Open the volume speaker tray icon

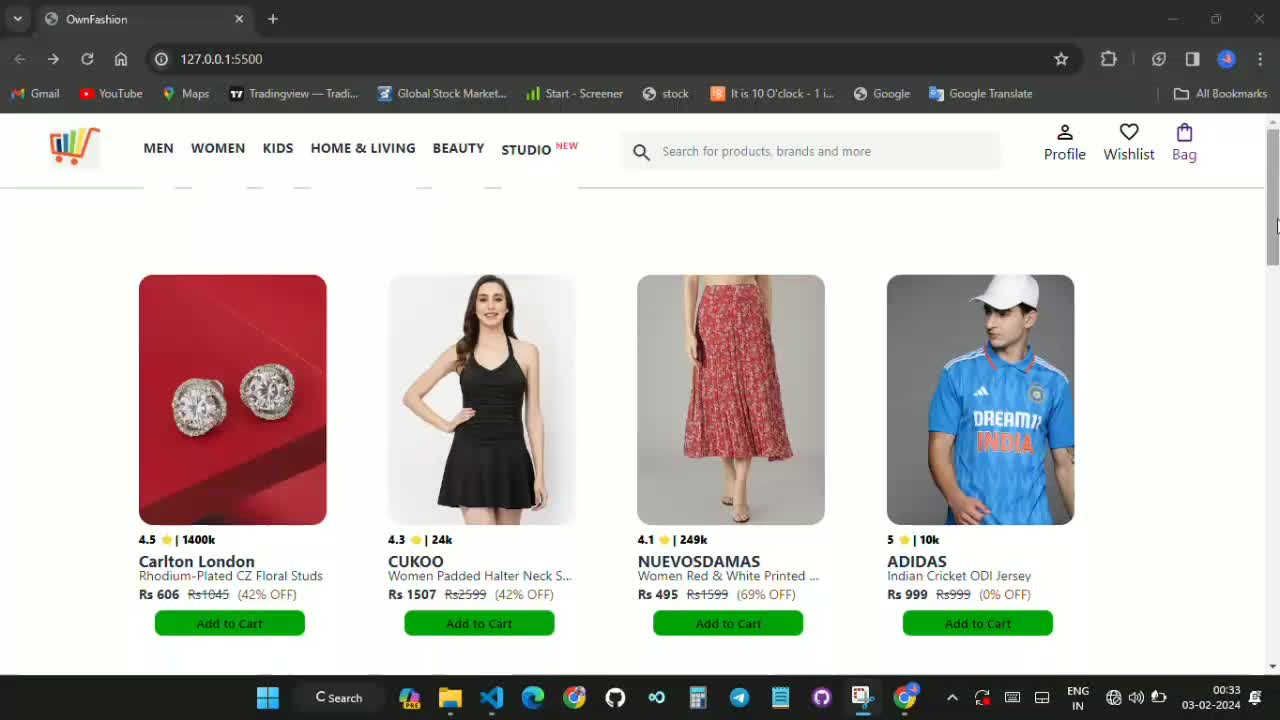(x=1136, y=698)
